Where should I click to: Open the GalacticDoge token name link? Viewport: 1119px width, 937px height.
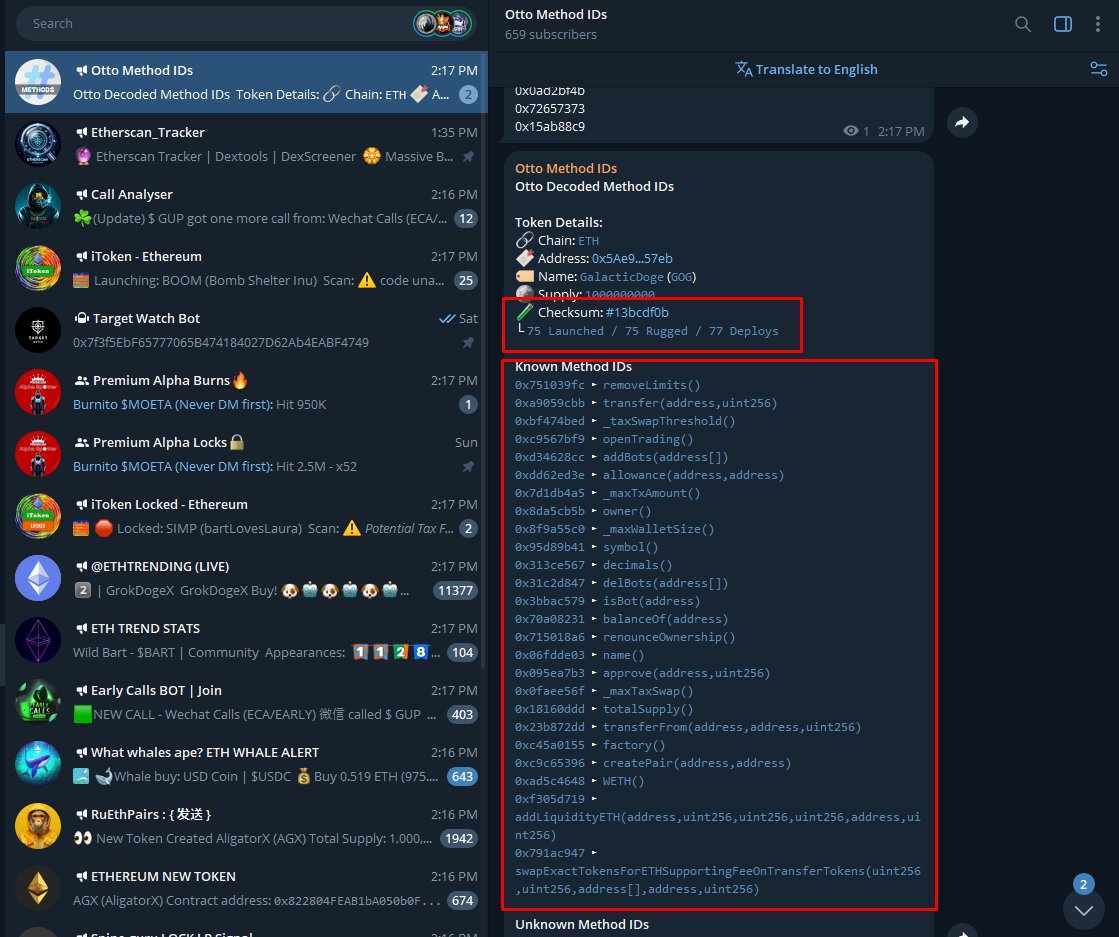[x=622, y=277]
